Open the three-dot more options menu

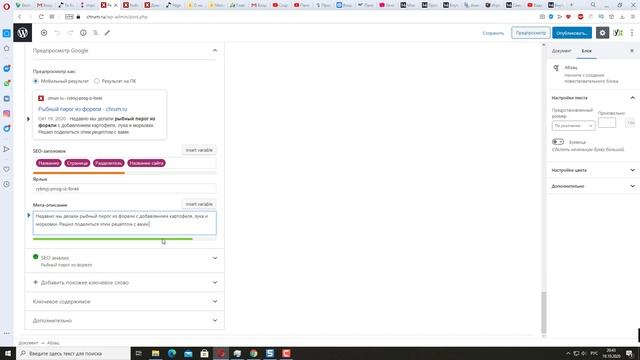point(632,33)
